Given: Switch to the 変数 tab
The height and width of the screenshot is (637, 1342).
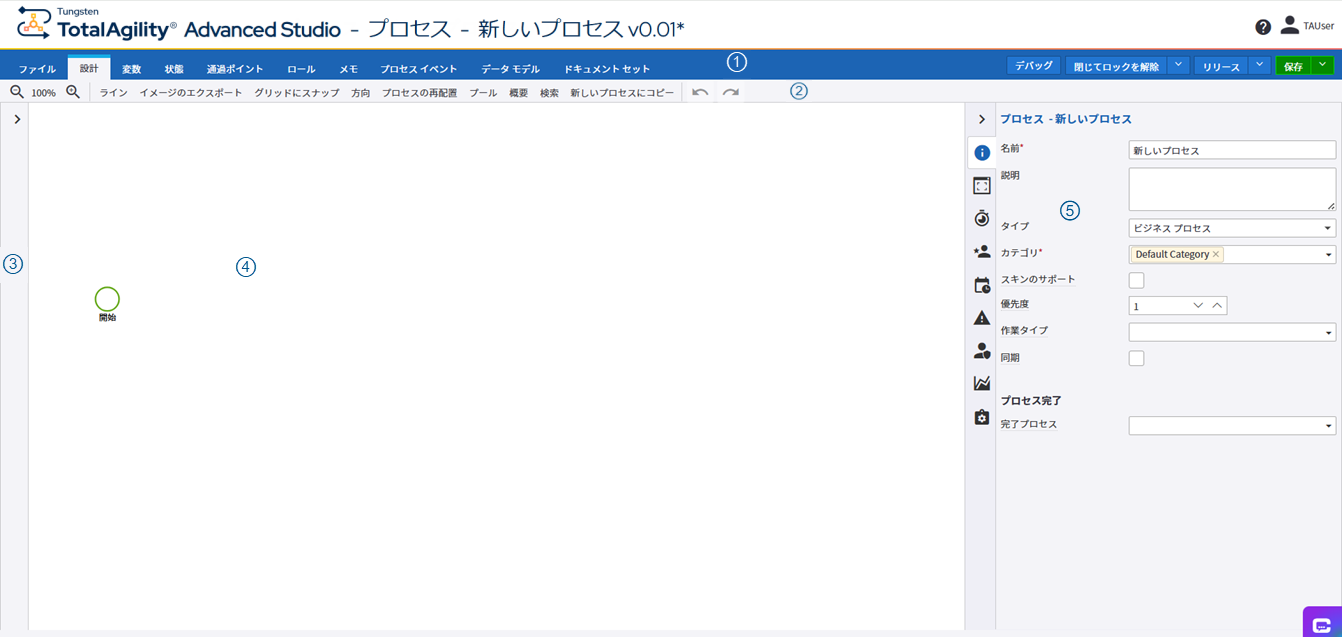Looking at the screenshot, I should [132, 68].
